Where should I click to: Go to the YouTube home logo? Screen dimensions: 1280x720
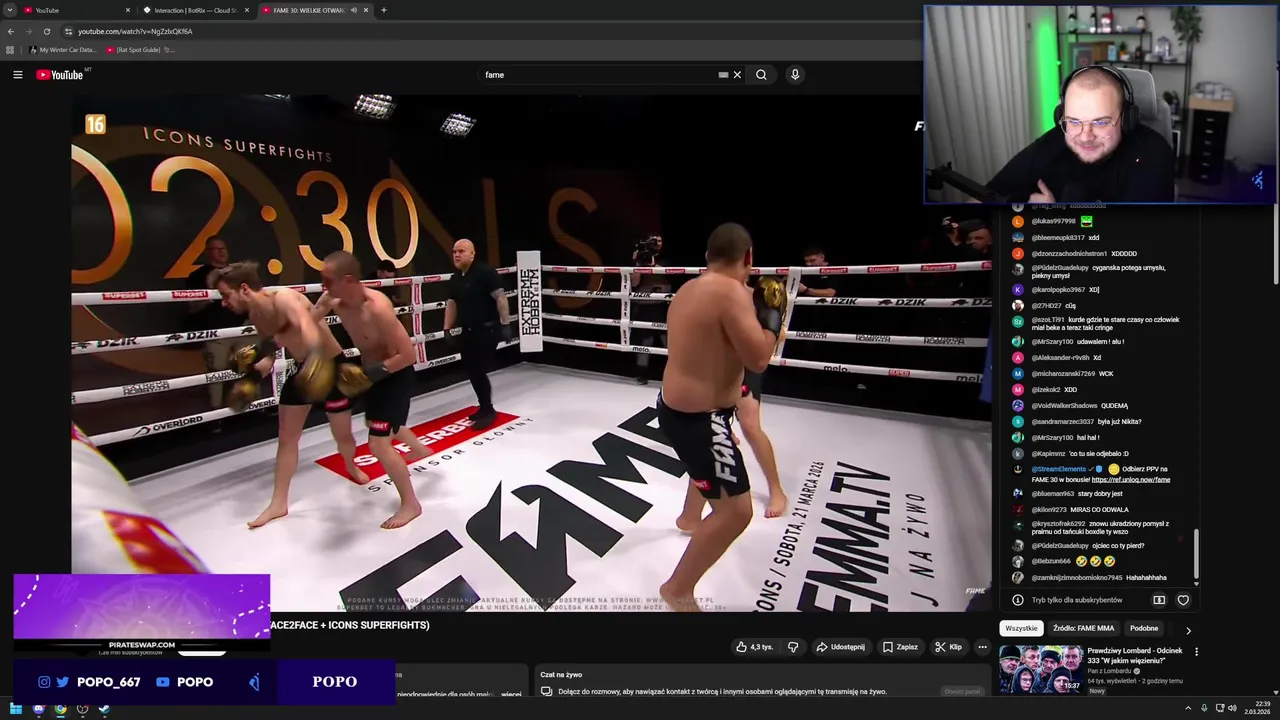point(60,75)
